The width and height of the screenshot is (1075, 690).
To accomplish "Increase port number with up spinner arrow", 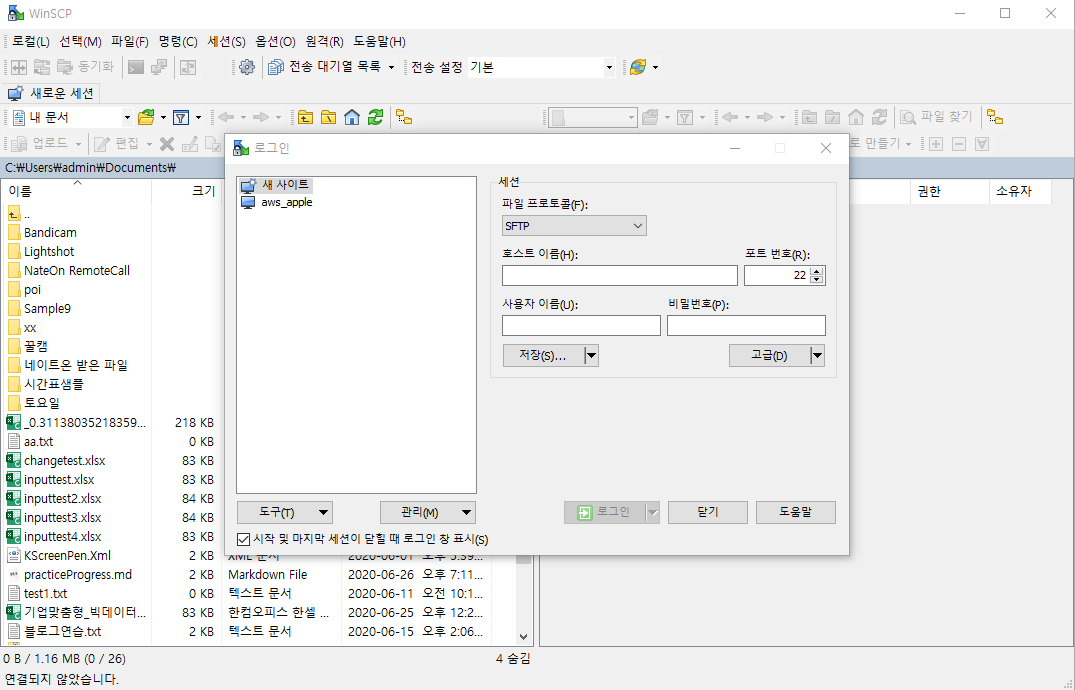I will coord(817,272).
